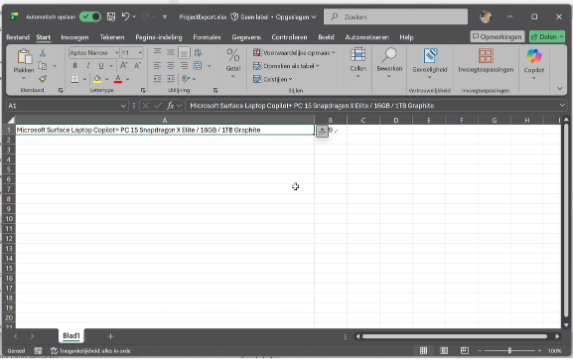Open Voorwaardelijke opmaak conditional formatting
The width and height of the screenshot is (573, 360).
click(294, 53)
